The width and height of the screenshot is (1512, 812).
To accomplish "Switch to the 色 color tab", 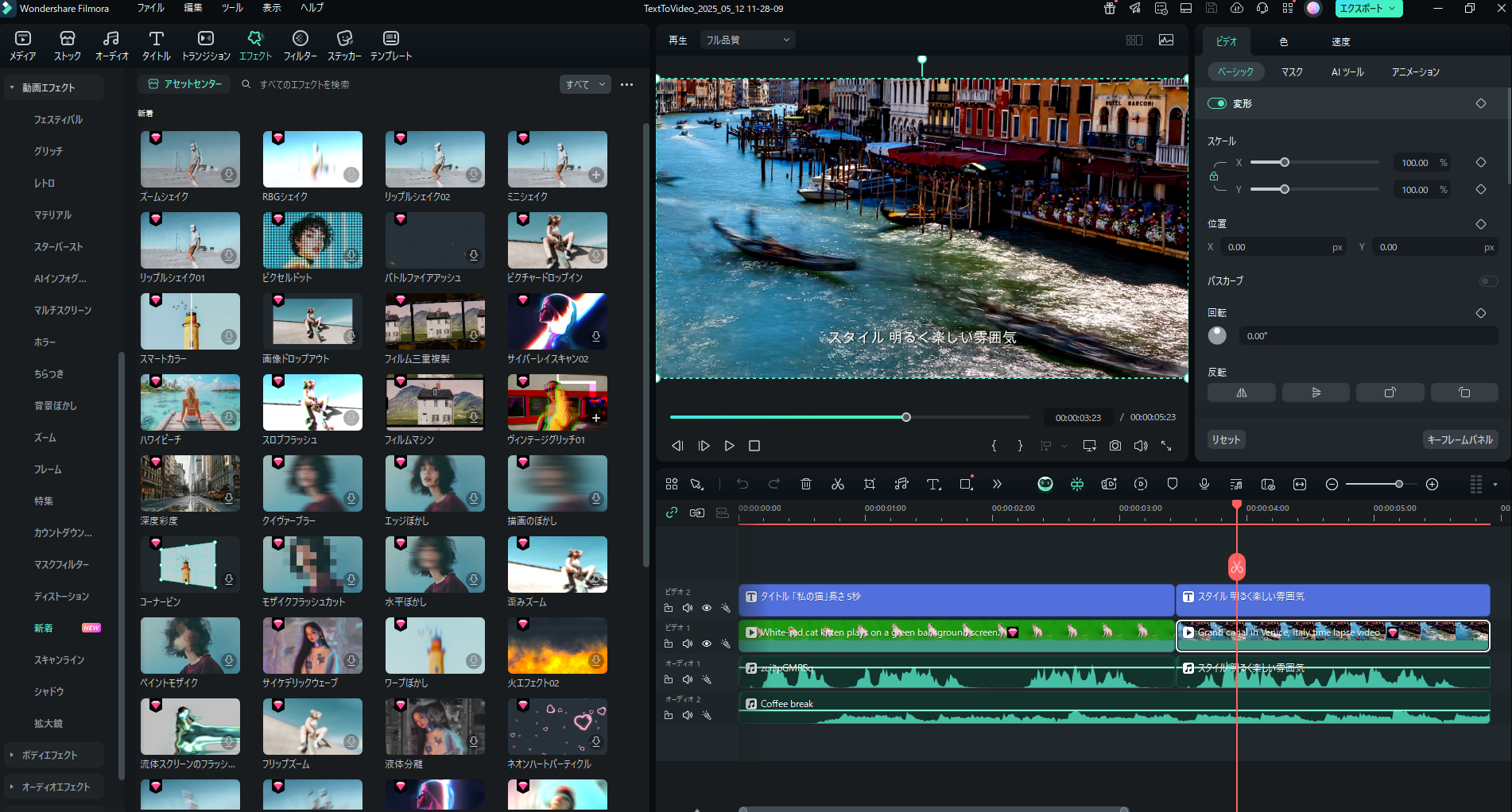I will click(x=1283, y=41).
